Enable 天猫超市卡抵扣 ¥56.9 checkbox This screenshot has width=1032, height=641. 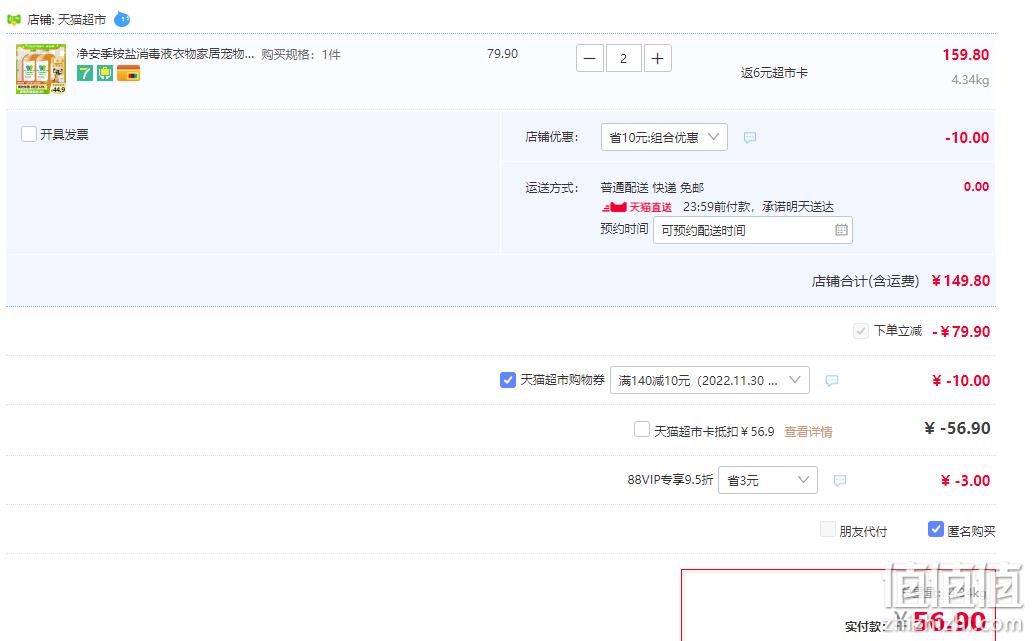(642, 430)
